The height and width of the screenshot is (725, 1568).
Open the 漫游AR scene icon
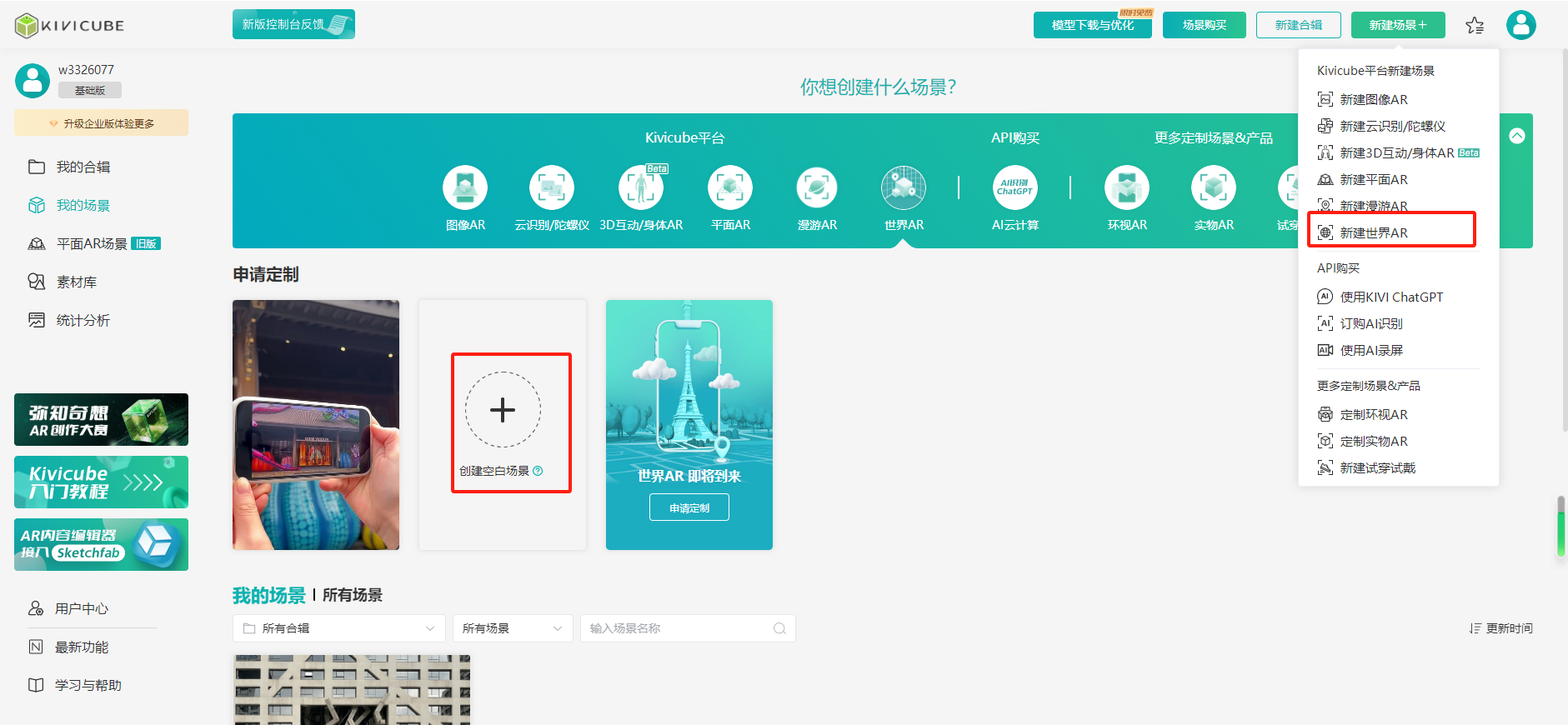816,187
